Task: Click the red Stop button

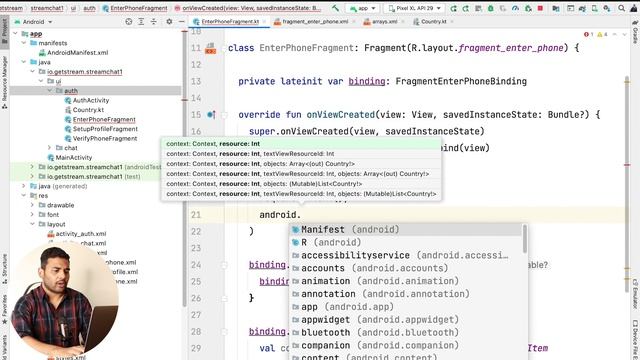Action: 540,8
